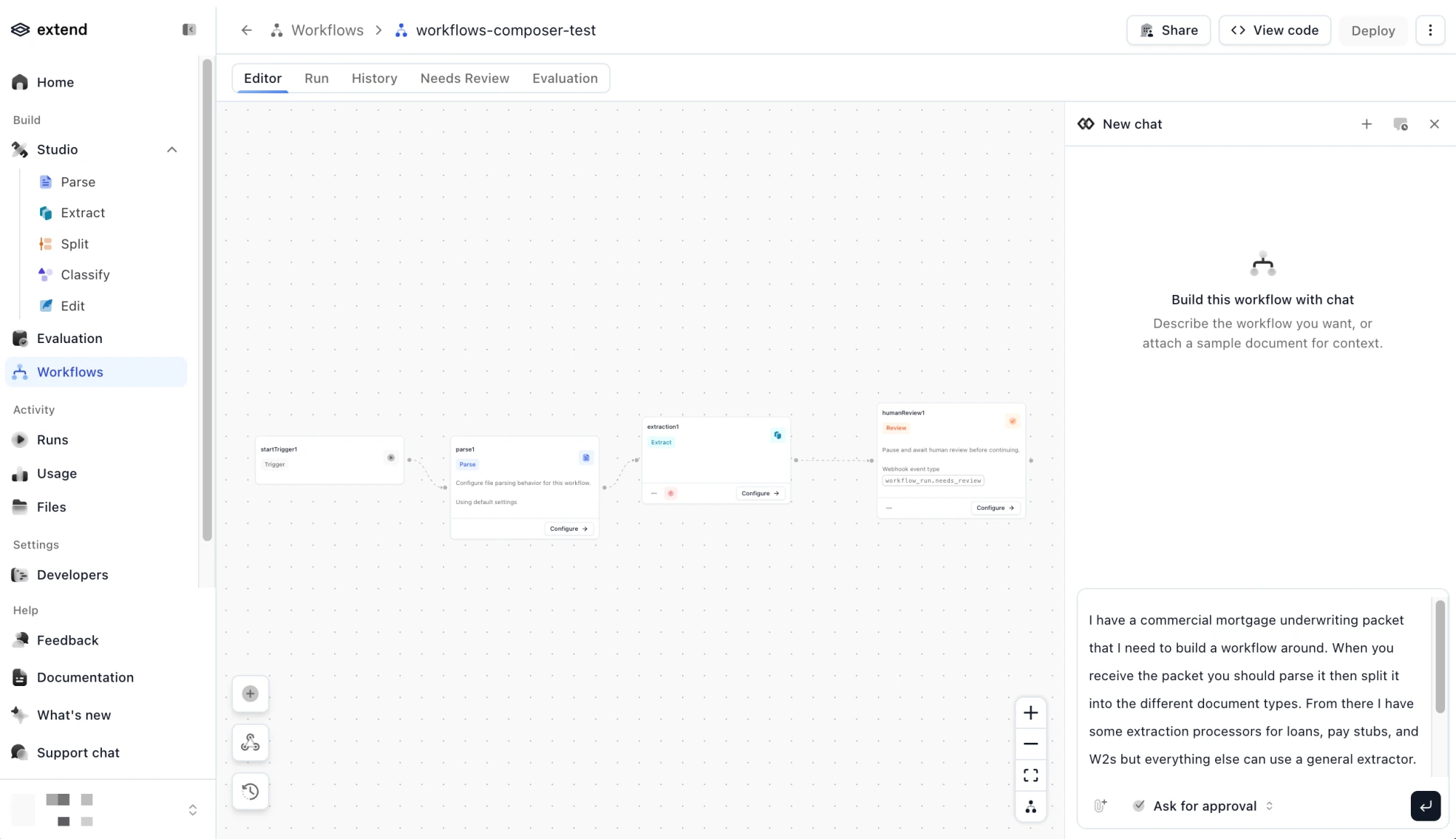This screenshot has width=1456, height=839.
Task: Open the more options kebab menu
Action: [1430, 31]
